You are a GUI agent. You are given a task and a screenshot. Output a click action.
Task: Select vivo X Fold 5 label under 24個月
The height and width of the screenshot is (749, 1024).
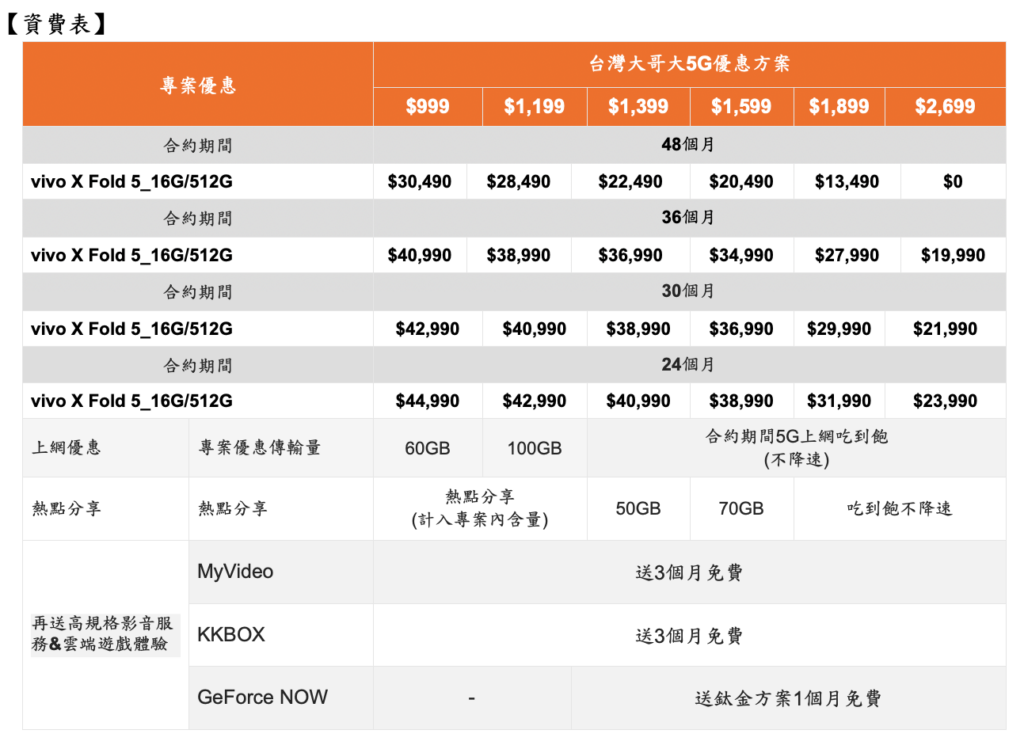click(x=131, y=401)
